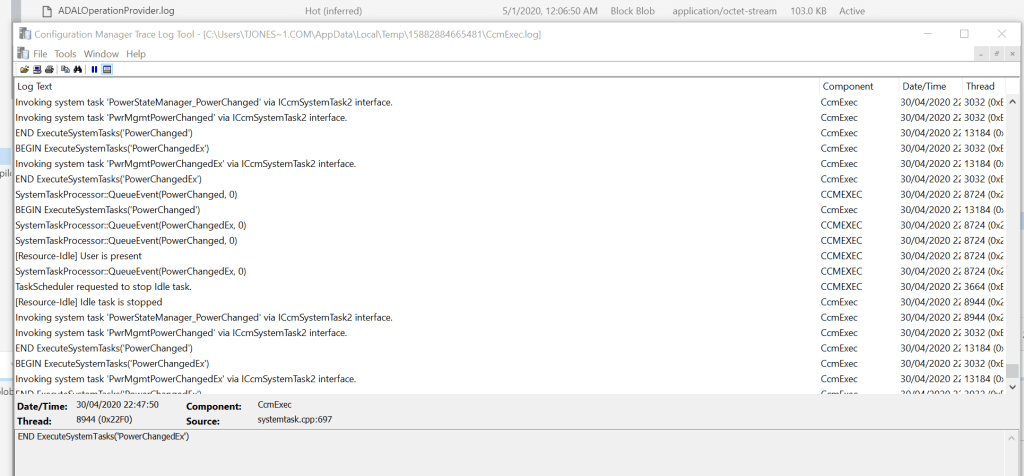The height and width of the screenshot is (476, 1024).
Task: Toggle the Show/Hide details pane icon
Action: [107, 69]
